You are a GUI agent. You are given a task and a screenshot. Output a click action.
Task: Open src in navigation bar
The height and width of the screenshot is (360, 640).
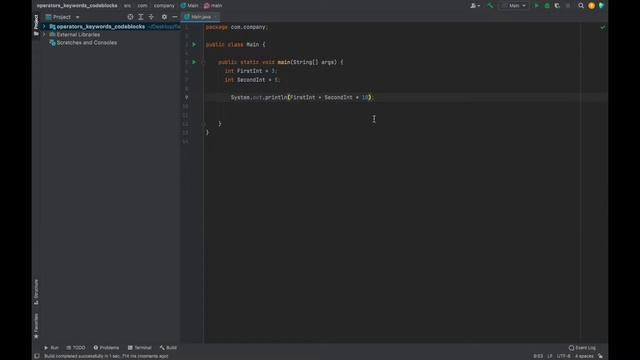coord(128,6)
